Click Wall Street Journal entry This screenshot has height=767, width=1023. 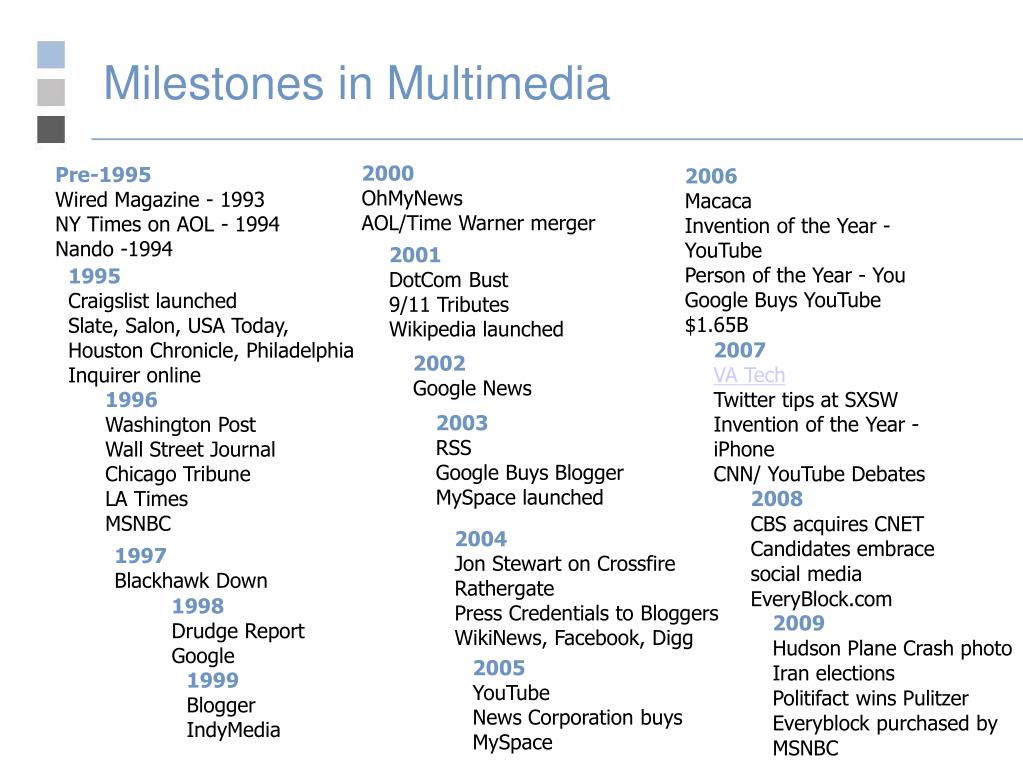[191, 449]
